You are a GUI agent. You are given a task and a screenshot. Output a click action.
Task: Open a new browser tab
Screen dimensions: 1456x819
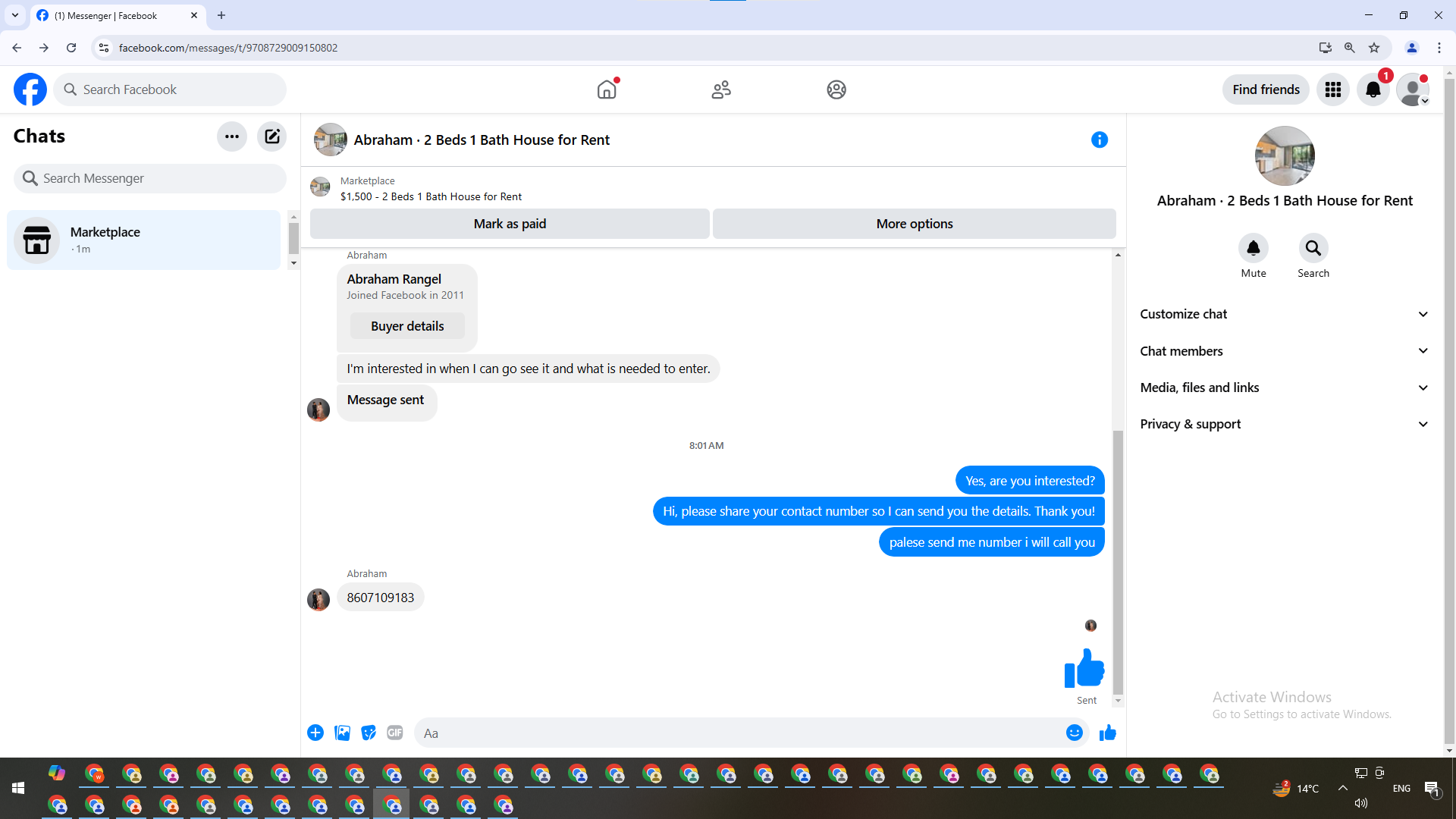(x=221, y=15)
